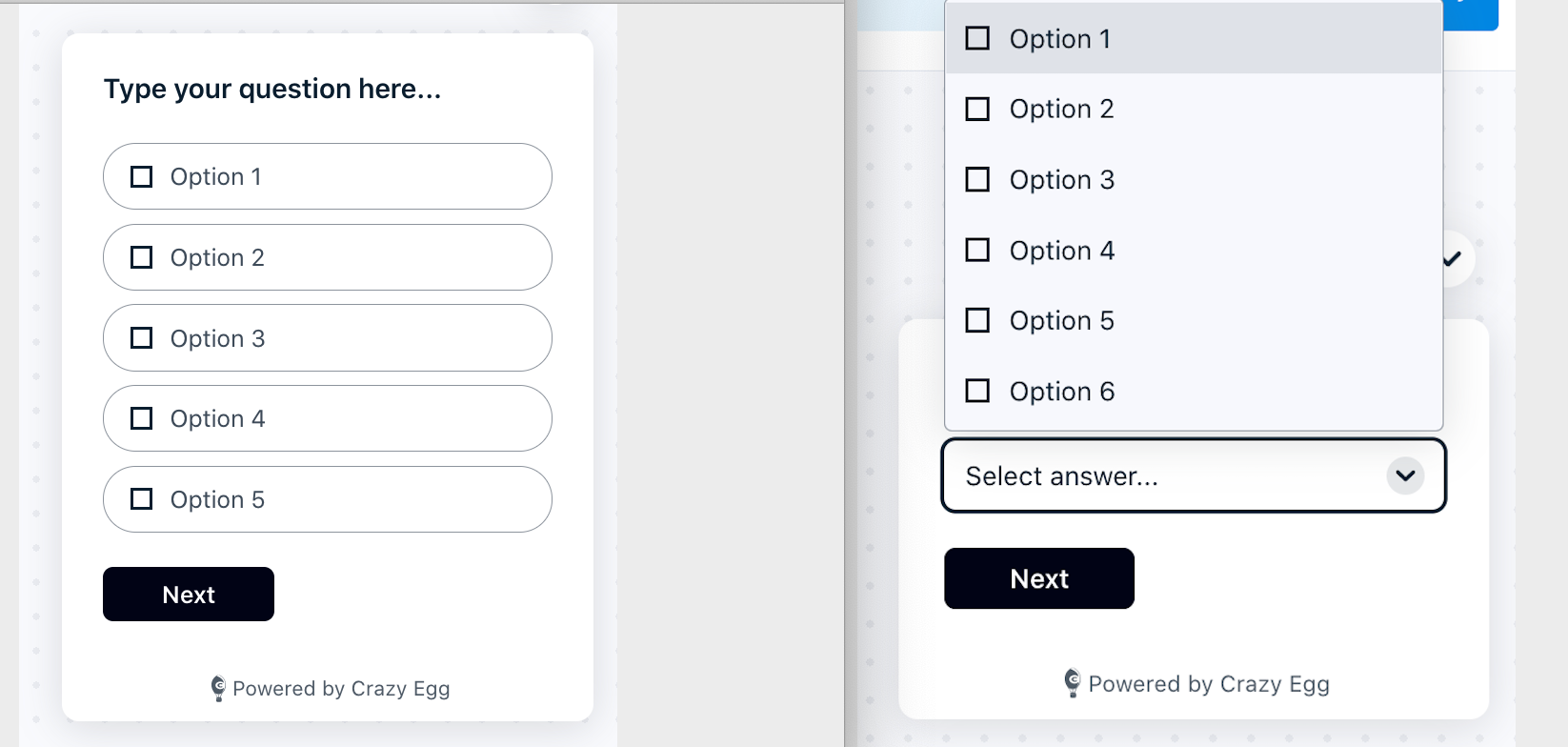Select Option 3 in the open dropdown list
Screen dimensions: 1568x747
(x=1194, y=179)
